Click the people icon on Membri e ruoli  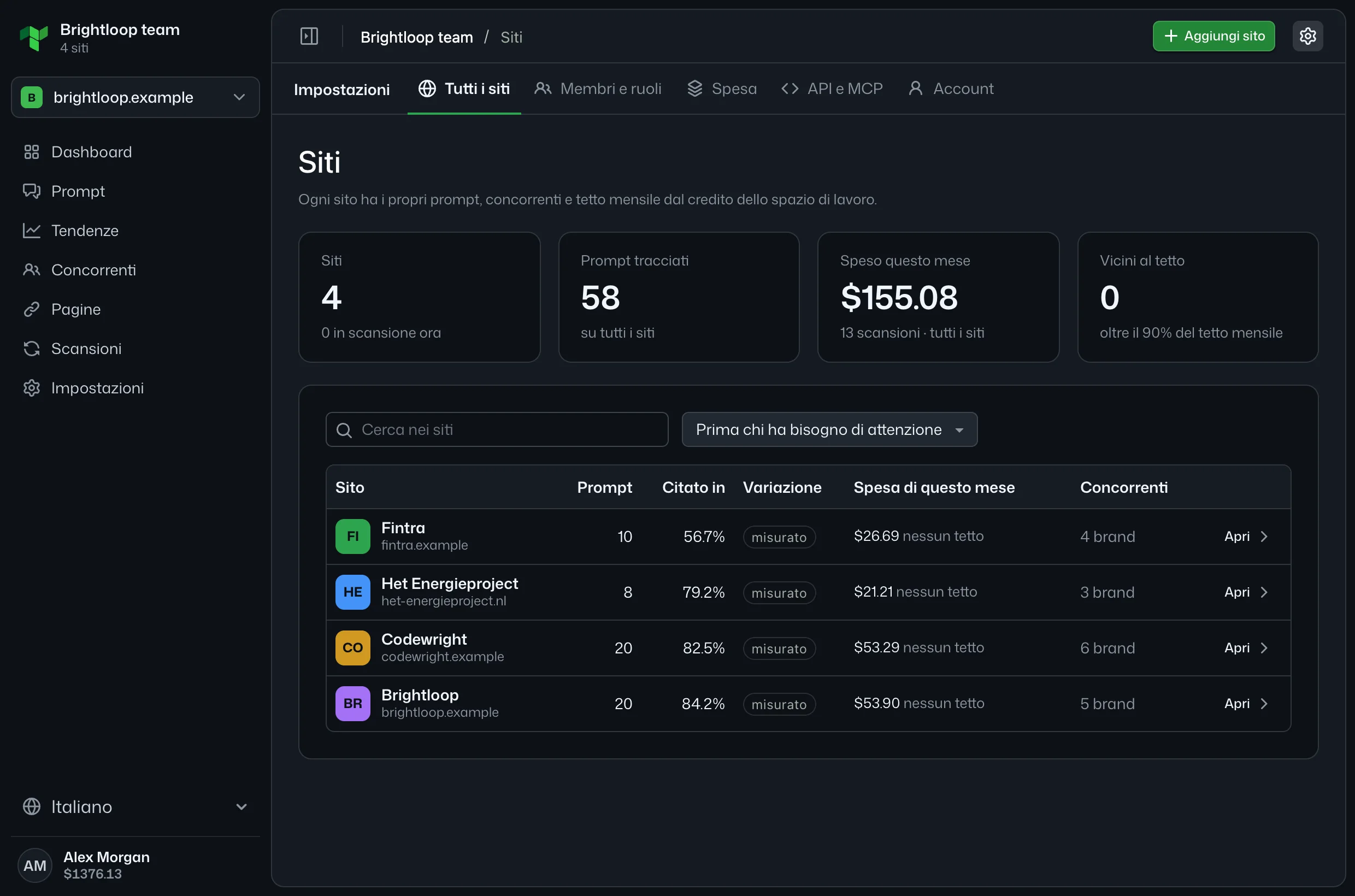(543, 89)
